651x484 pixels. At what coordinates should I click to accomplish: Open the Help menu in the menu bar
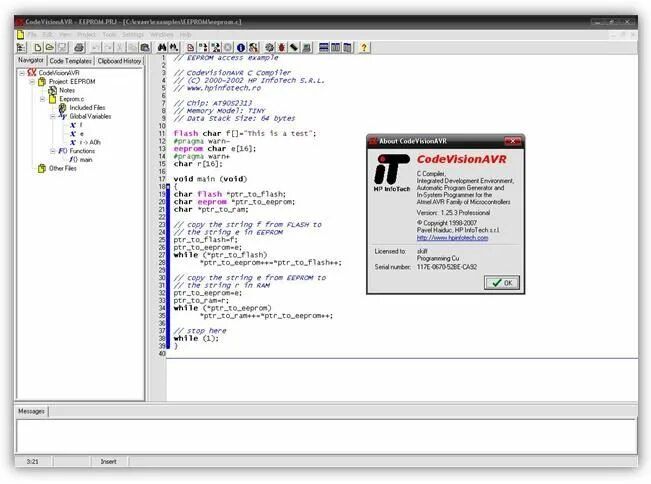coord(186,34)
